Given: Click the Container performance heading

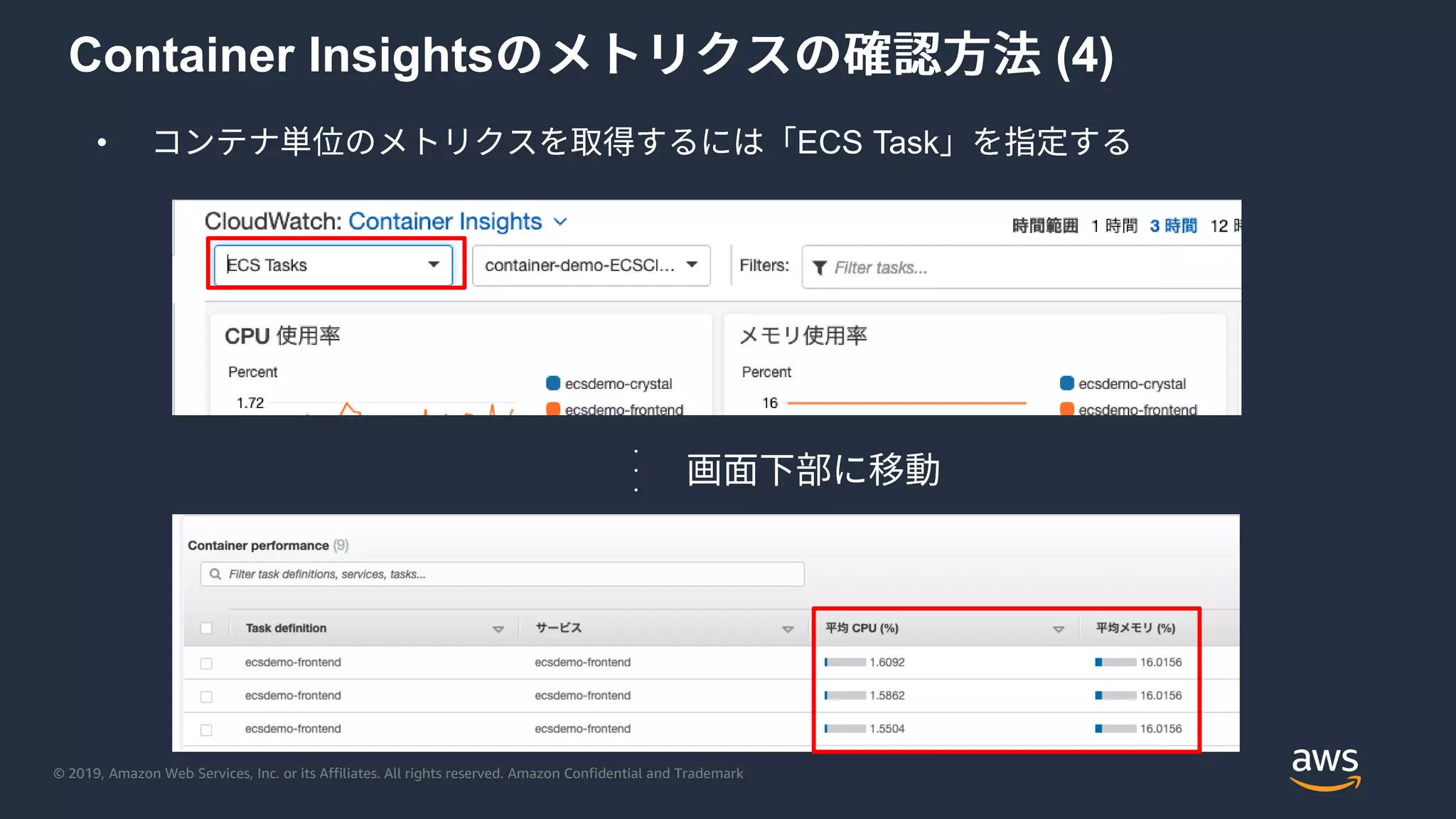Looking at the screenshot, I should point(258,546).
